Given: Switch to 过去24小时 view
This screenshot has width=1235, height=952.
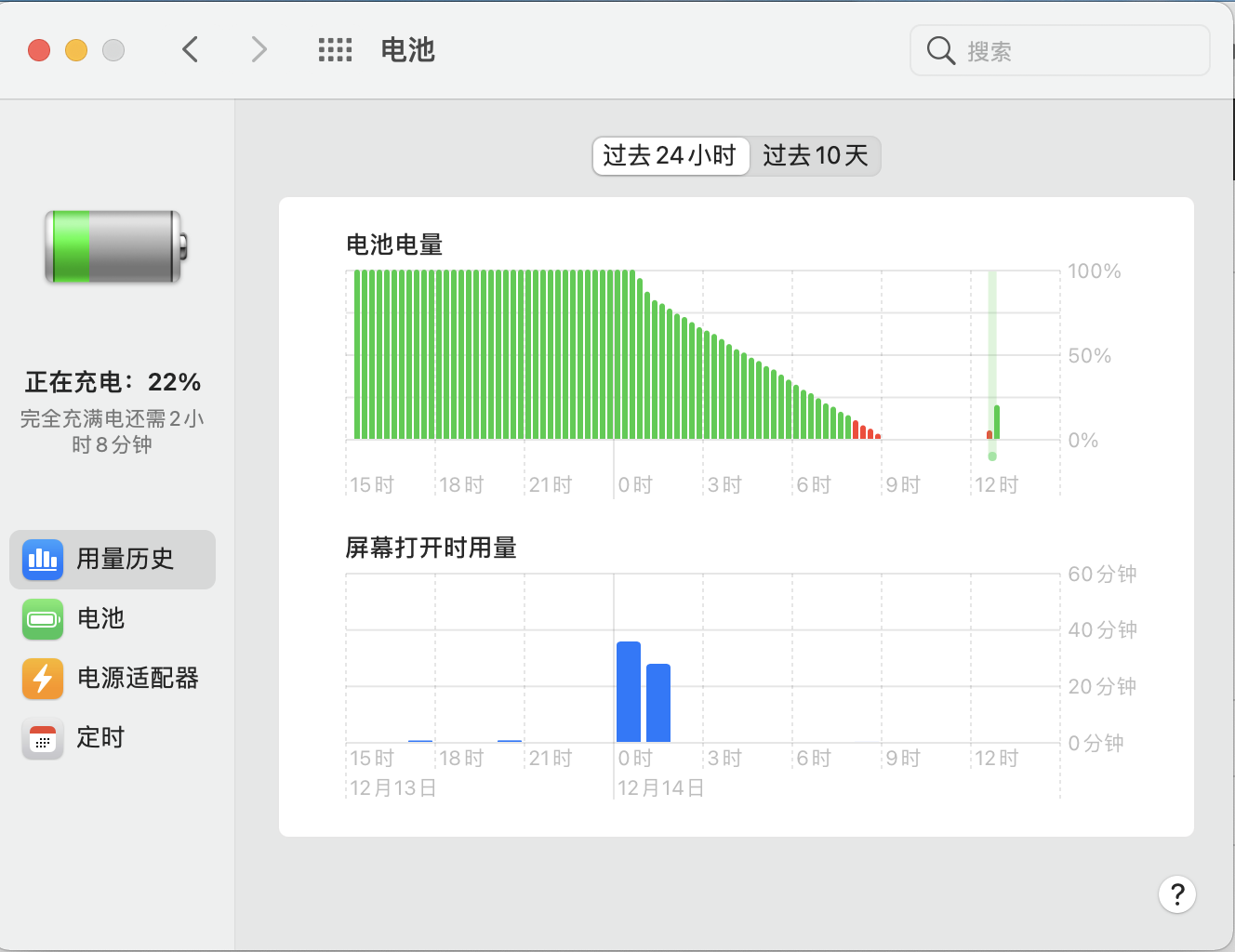Looking at the screenshot, I should click(x=670, y=156).
